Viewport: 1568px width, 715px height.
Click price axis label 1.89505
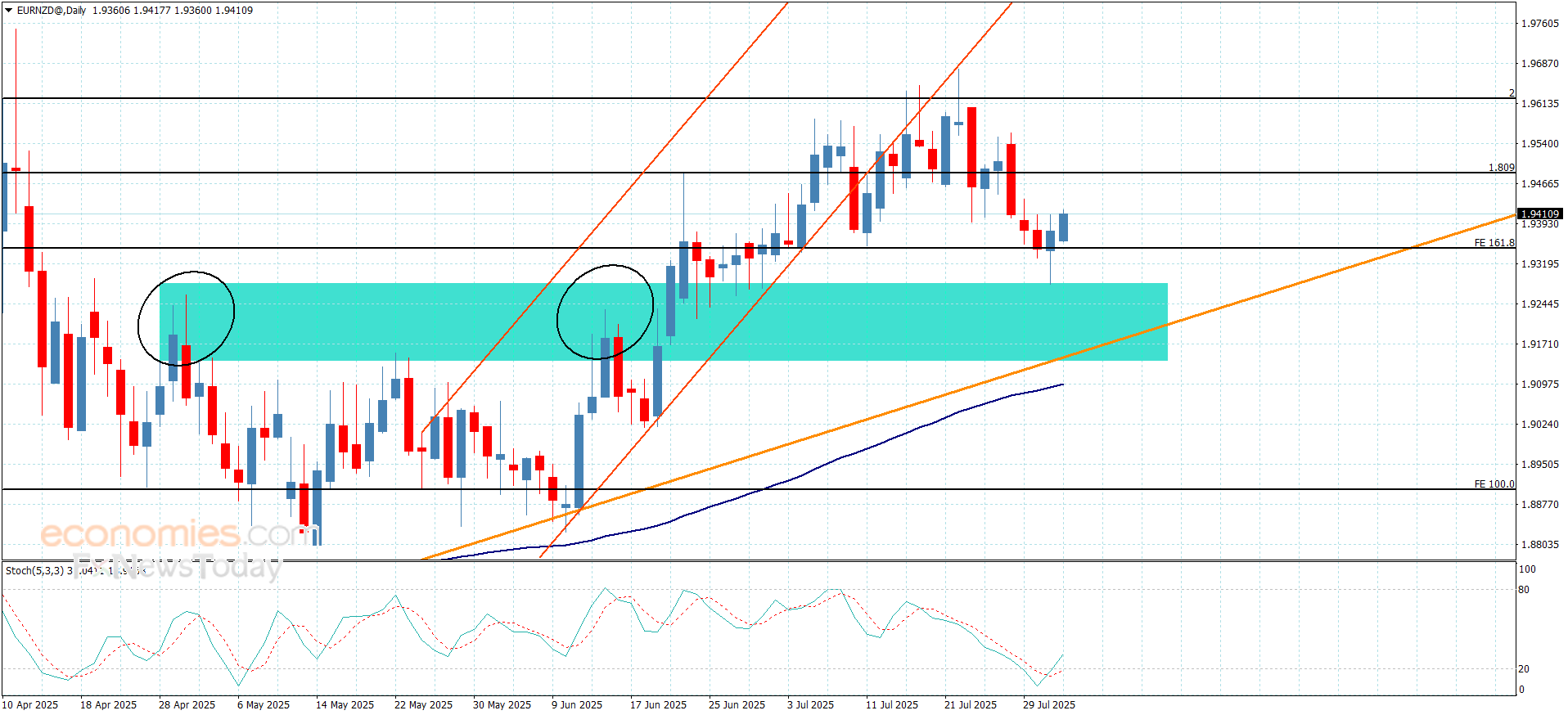[1539, 465]
